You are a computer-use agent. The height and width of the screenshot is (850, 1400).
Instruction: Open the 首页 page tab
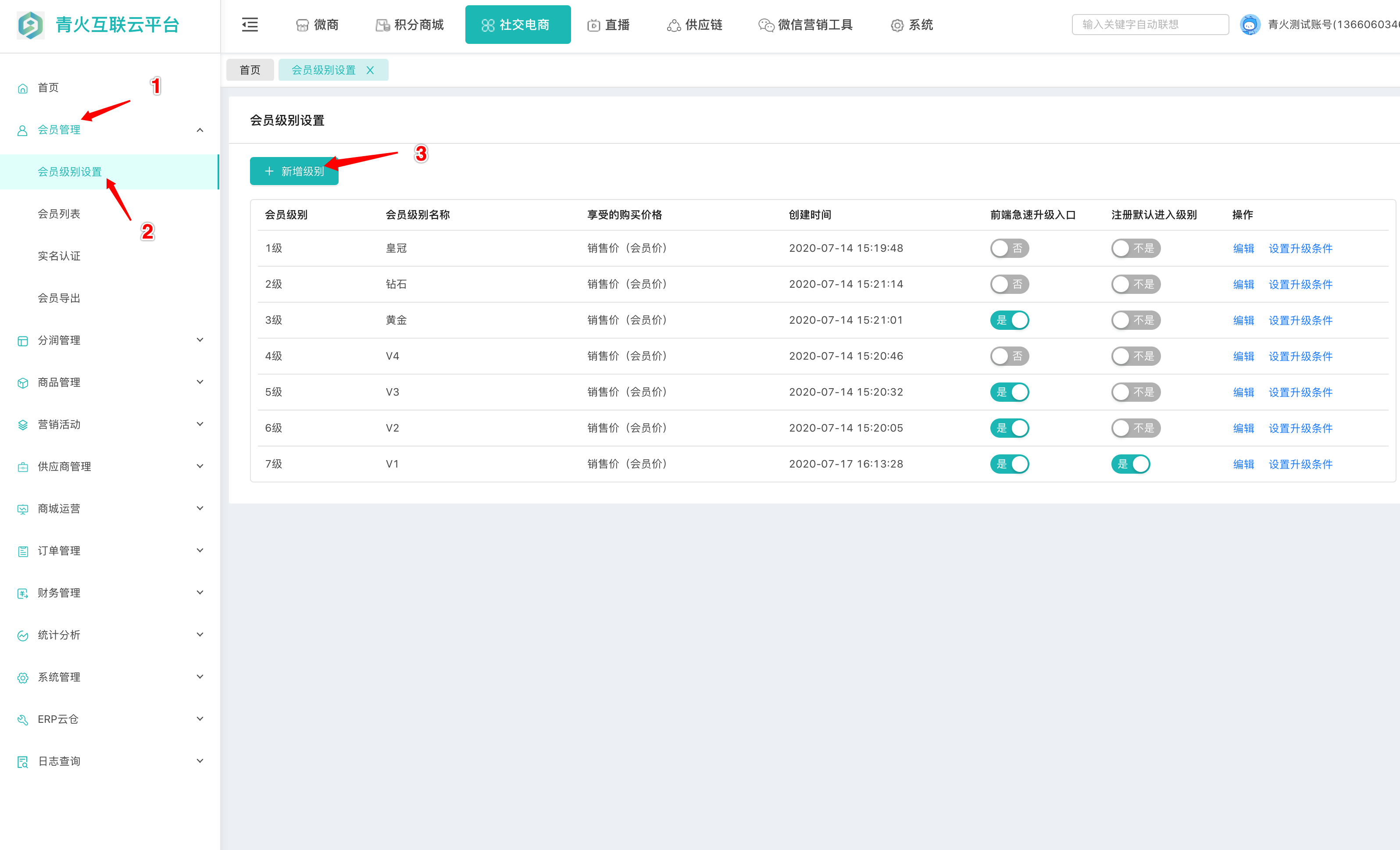point(250,70)
